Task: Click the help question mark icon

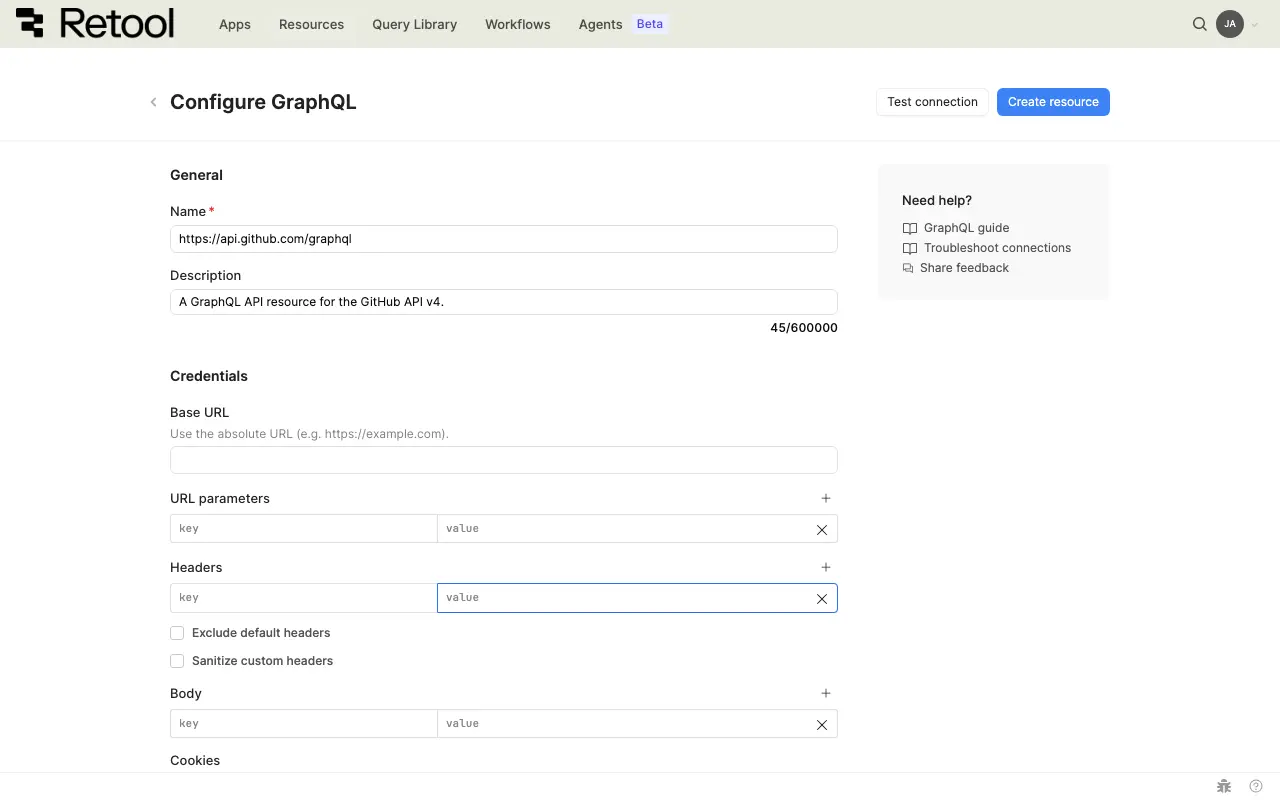Action: 1256,786
